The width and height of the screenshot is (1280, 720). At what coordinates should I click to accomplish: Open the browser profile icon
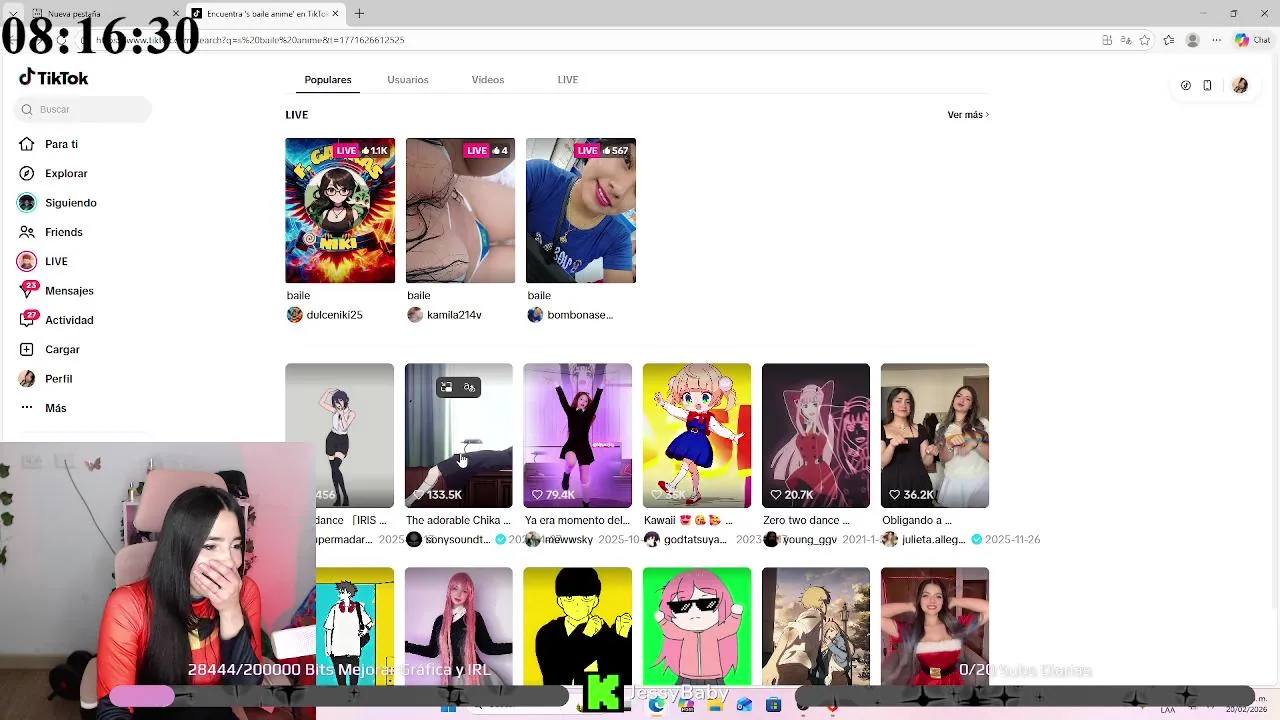[x=1192, y=40]
